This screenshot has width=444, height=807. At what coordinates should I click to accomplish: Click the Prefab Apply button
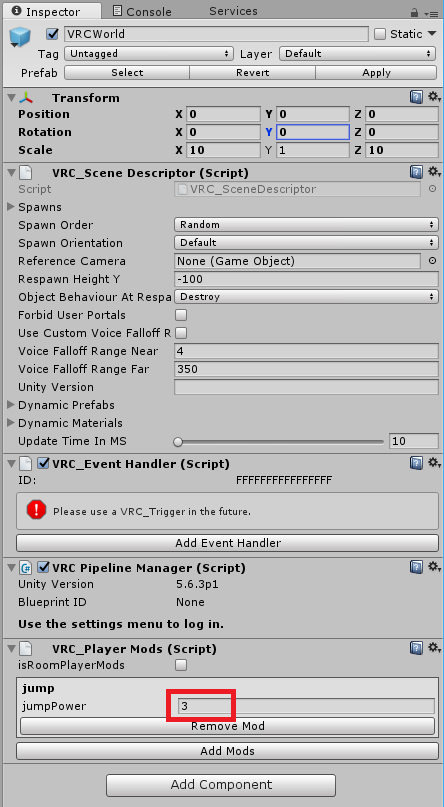coord(377,73)
